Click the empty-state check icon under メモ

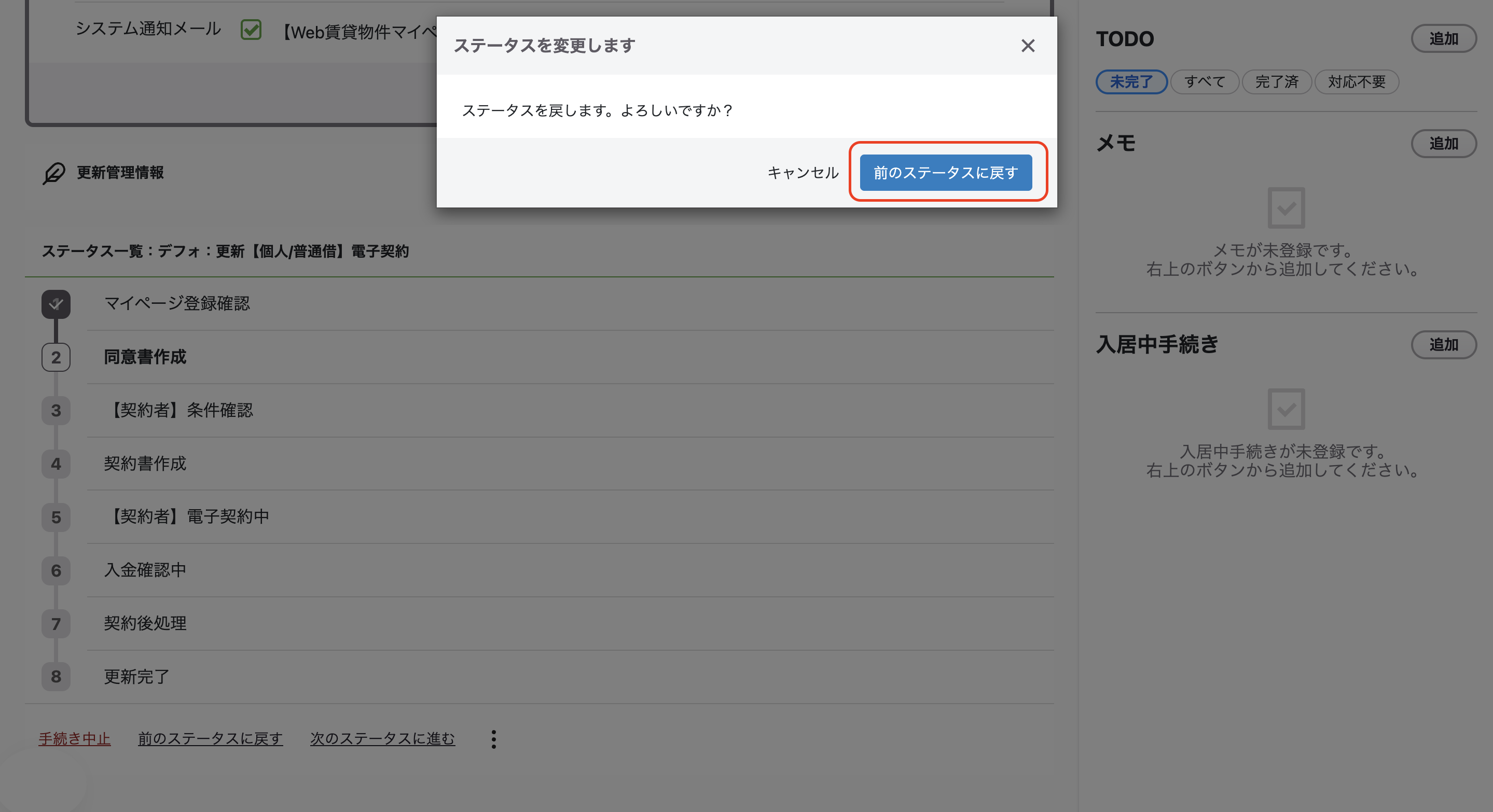1286,208
